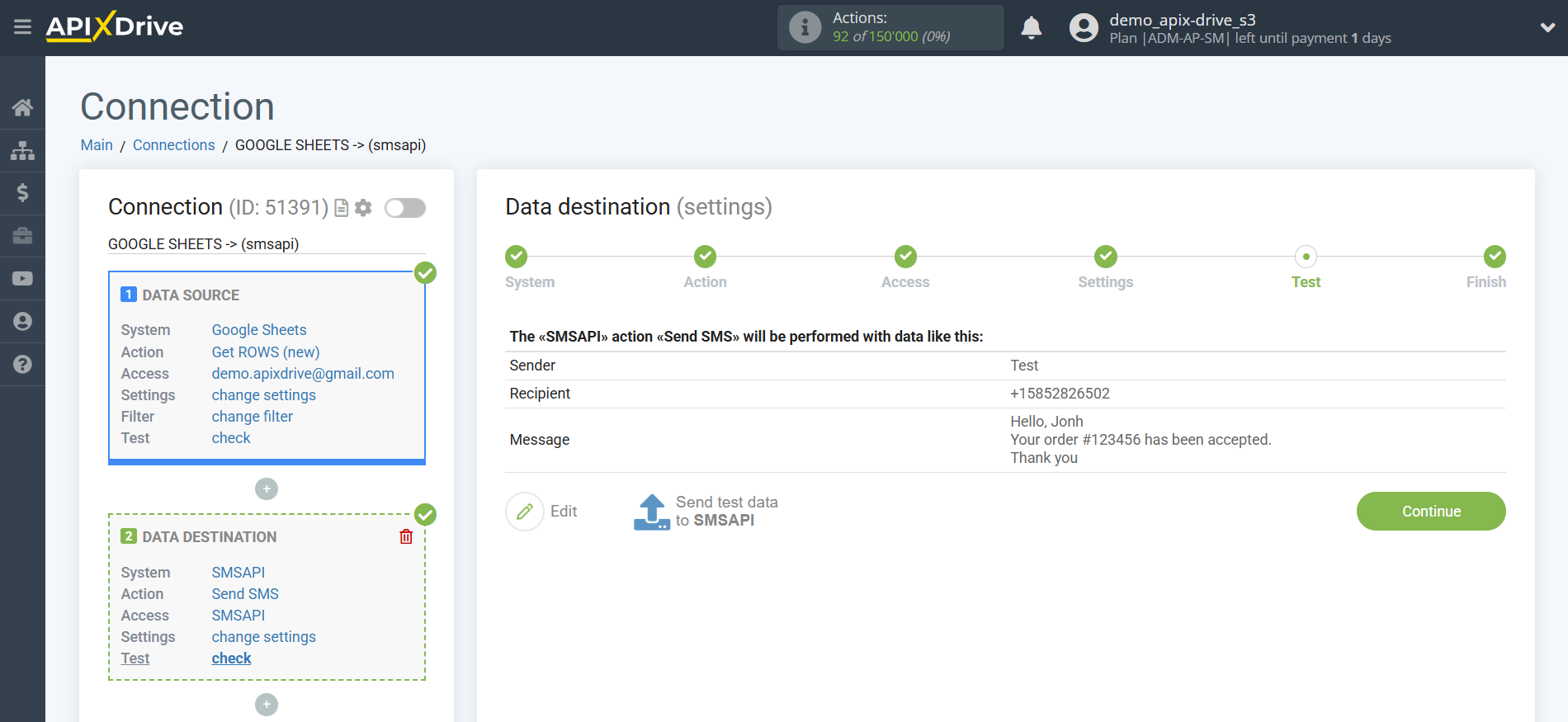
Task: Open the Main breadcrumb link
Action: 97,145
